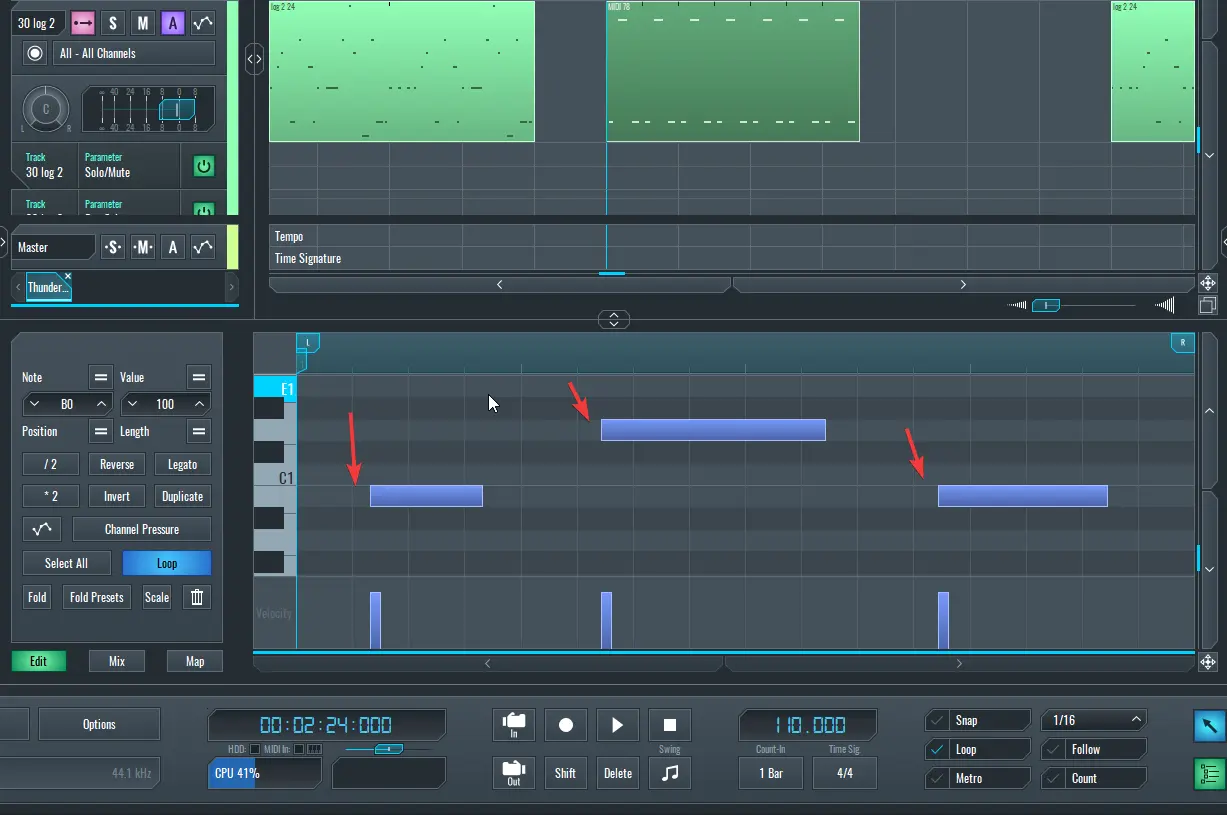Screen dimensions: 1227x815
Task: Toggle green power button for Solo/Mute parameter
Action: click(x=204, y=166)
